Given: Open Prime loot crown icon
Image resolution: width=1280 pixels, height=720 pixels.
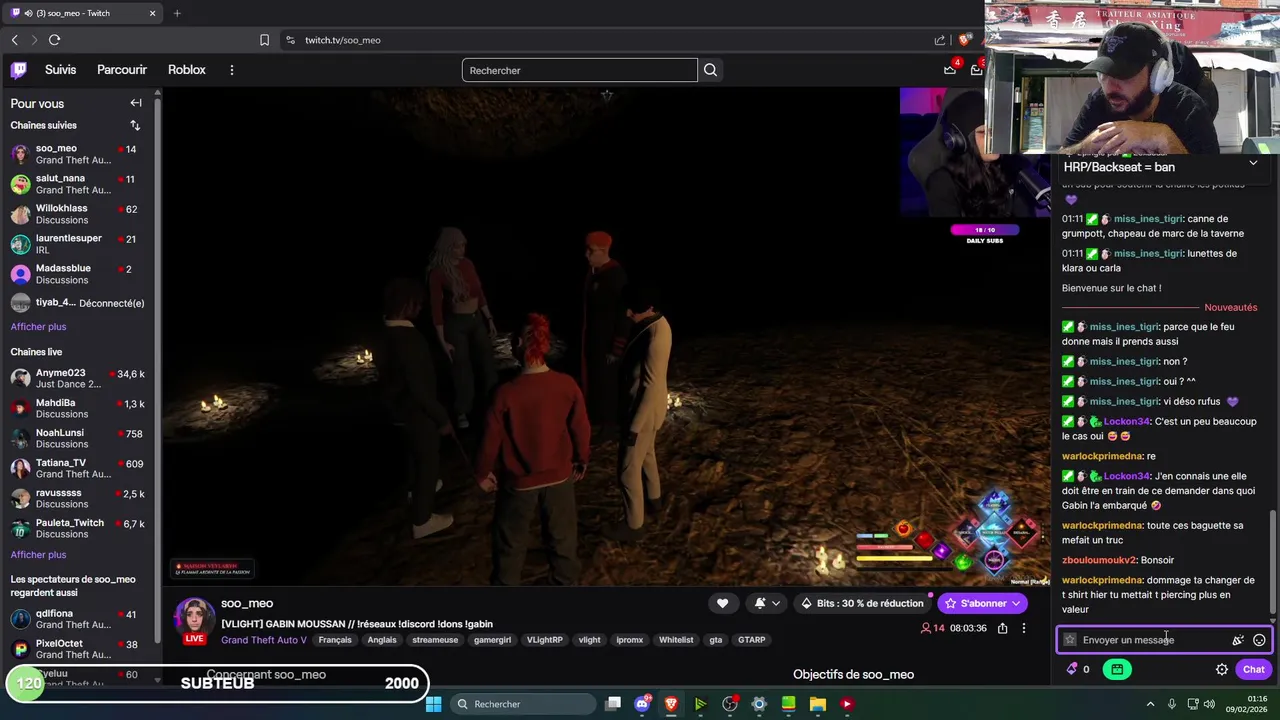Looking at the screenshot, I should (950, 69).
